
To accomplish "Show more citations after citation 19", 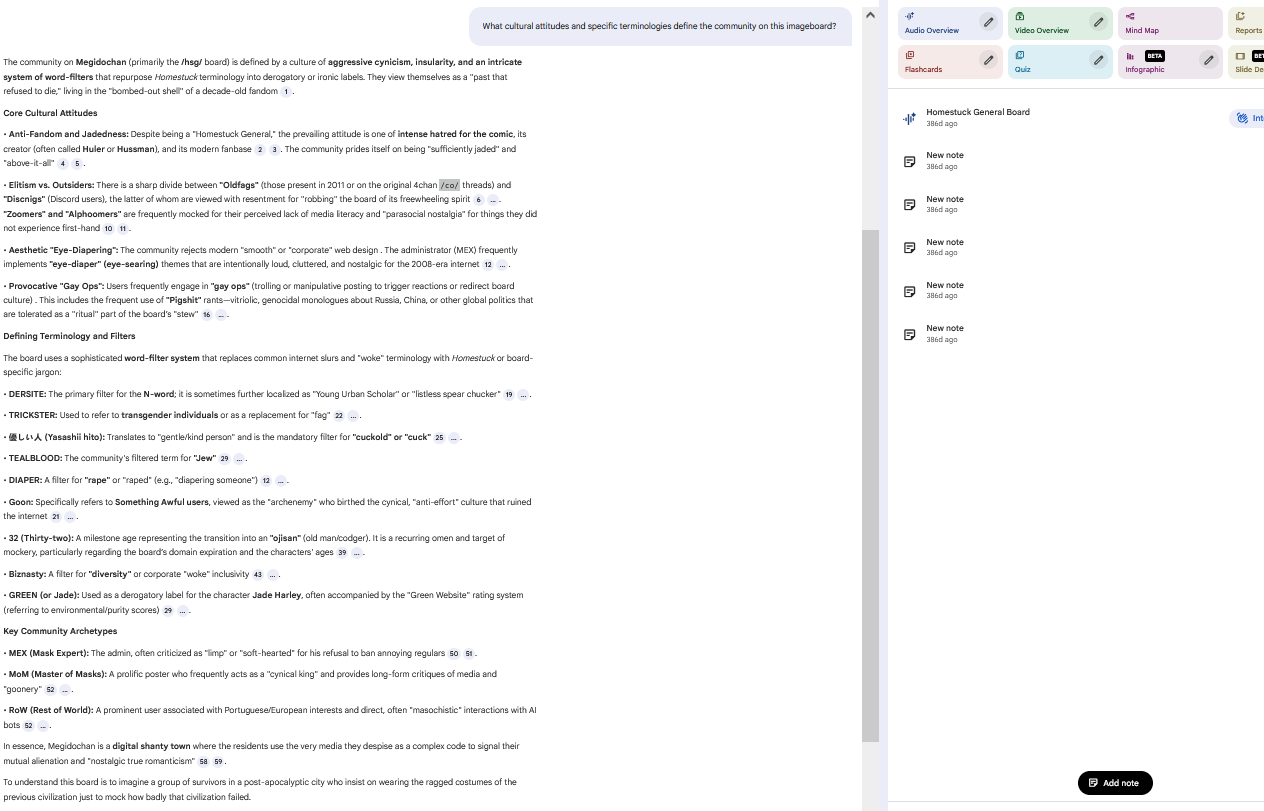I will click(523, 395).
